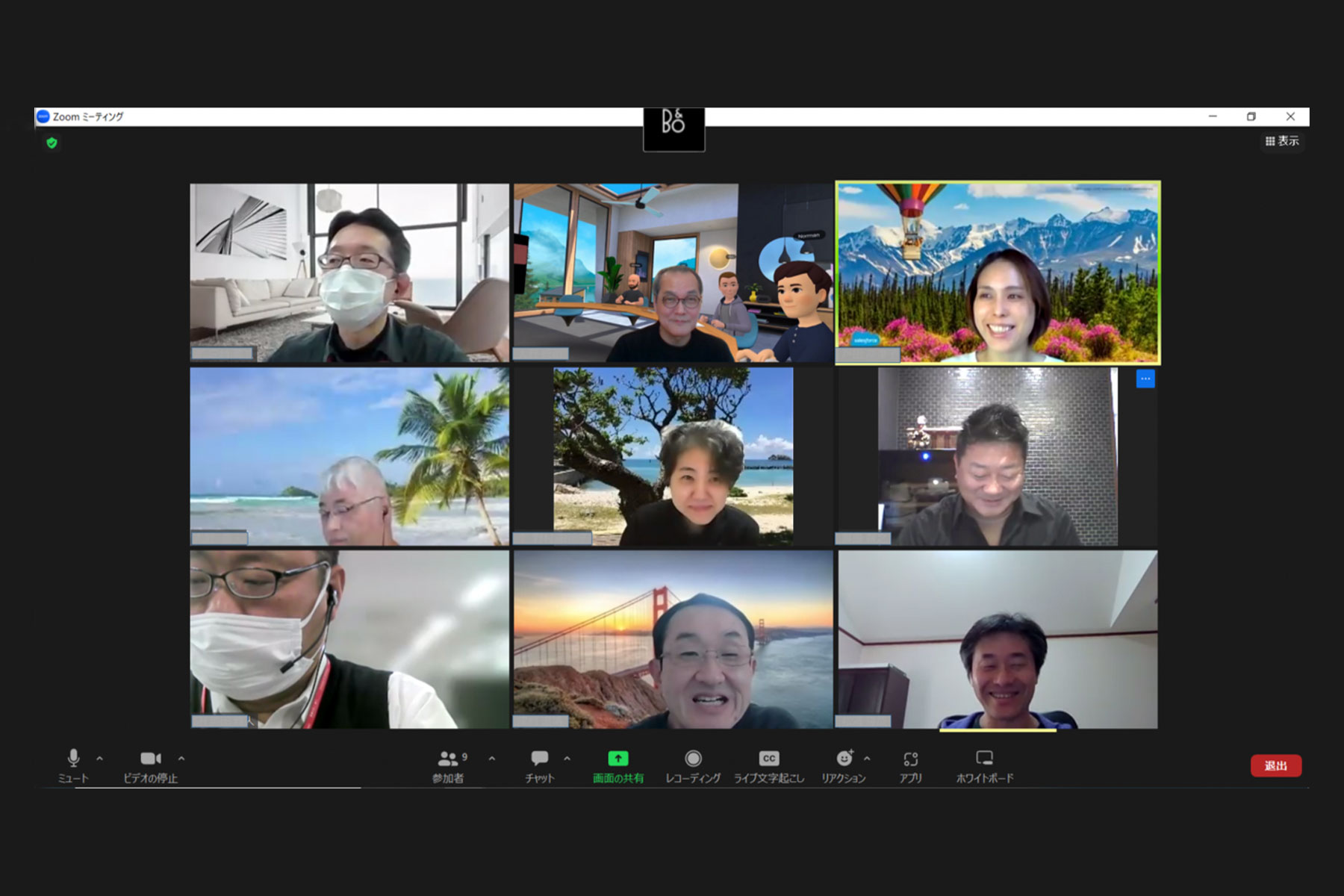Open the blue more-options button on video tile
Screen dimensions: 1344x896
pyautogui.click(x=1145, y=379)
